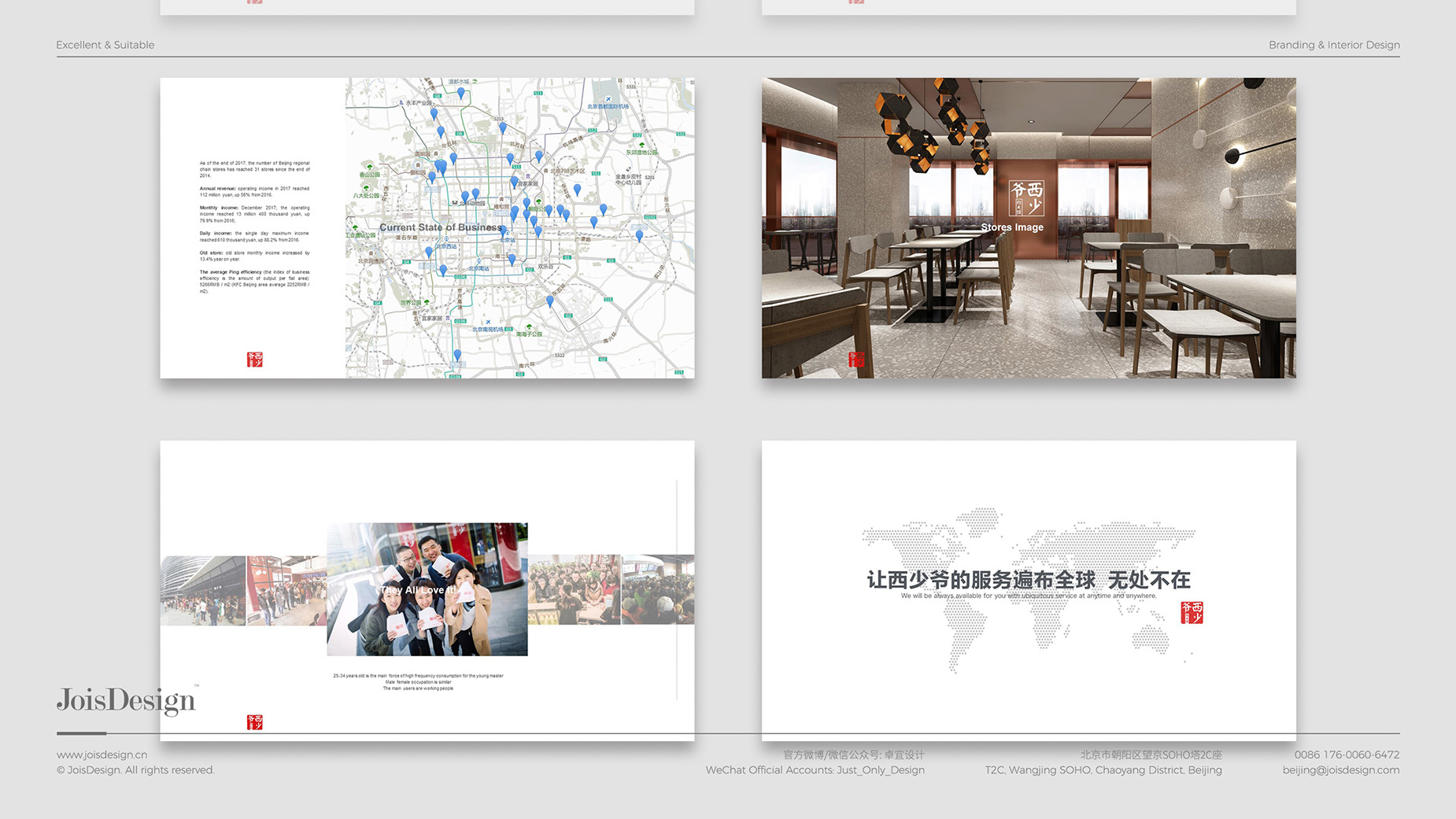Click the beijing@joisdesign.com email address
This screenshot has height=819, width=1456.
click(1340, 770)
